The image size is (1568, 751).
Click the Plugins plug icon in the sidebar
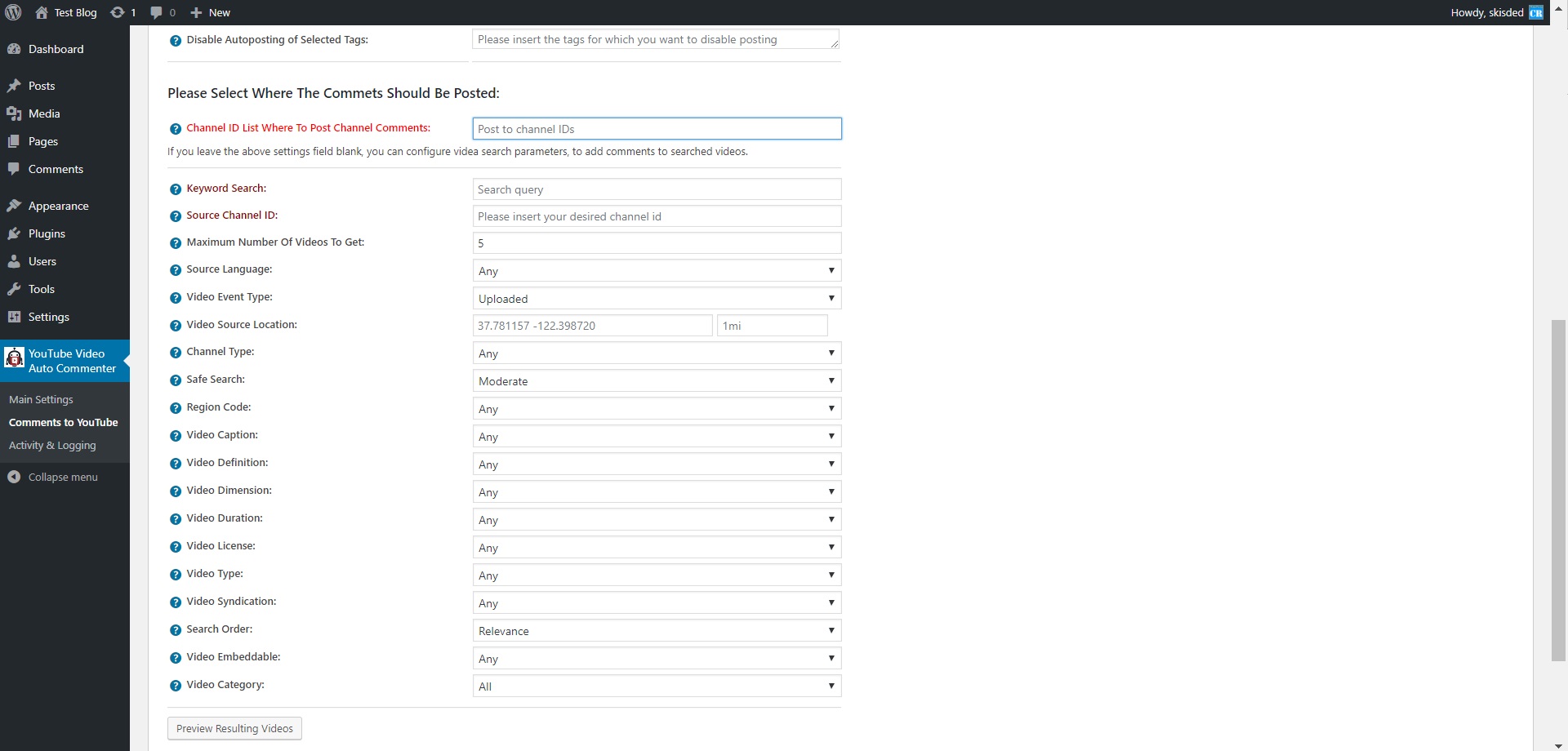[14, 233]
